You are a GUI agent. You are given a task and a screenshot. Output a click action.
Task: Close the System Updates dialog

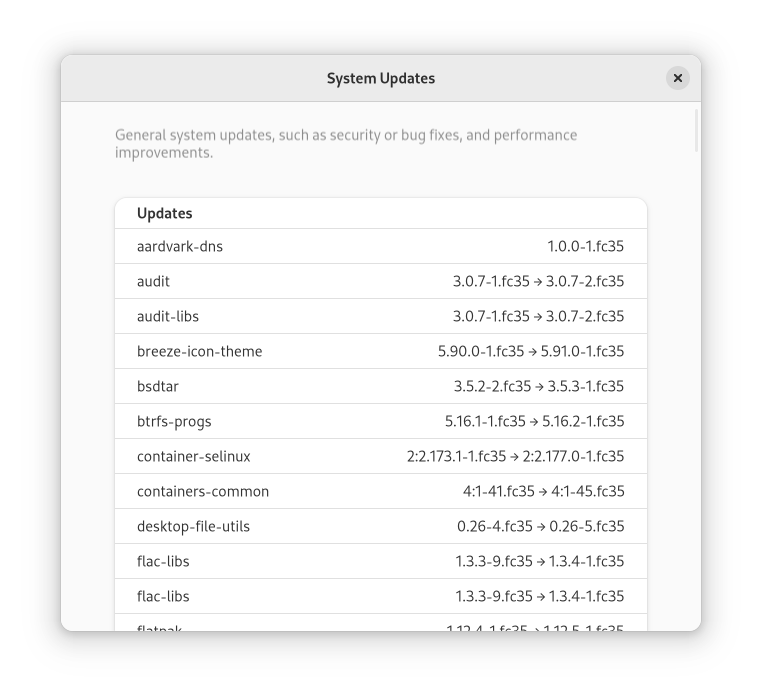(678, 78)
